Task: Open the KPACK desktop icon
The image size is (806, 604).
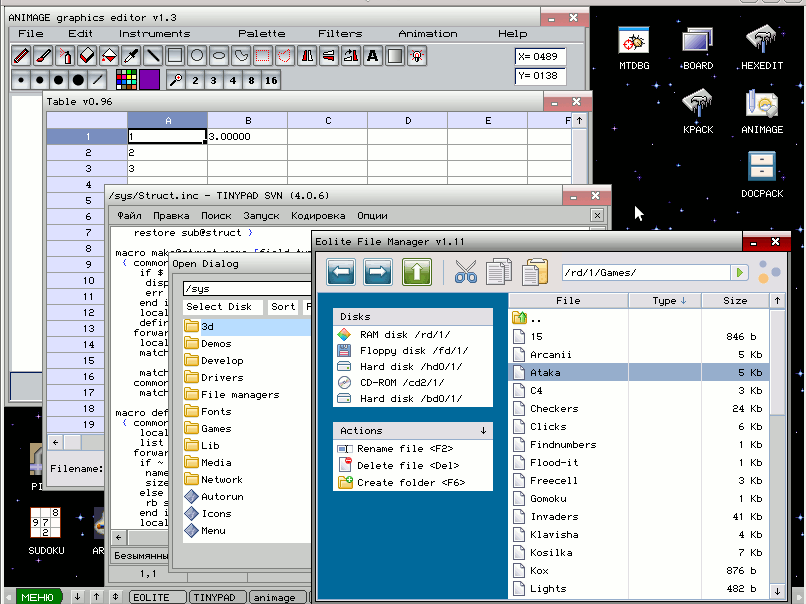Action: 698,112
